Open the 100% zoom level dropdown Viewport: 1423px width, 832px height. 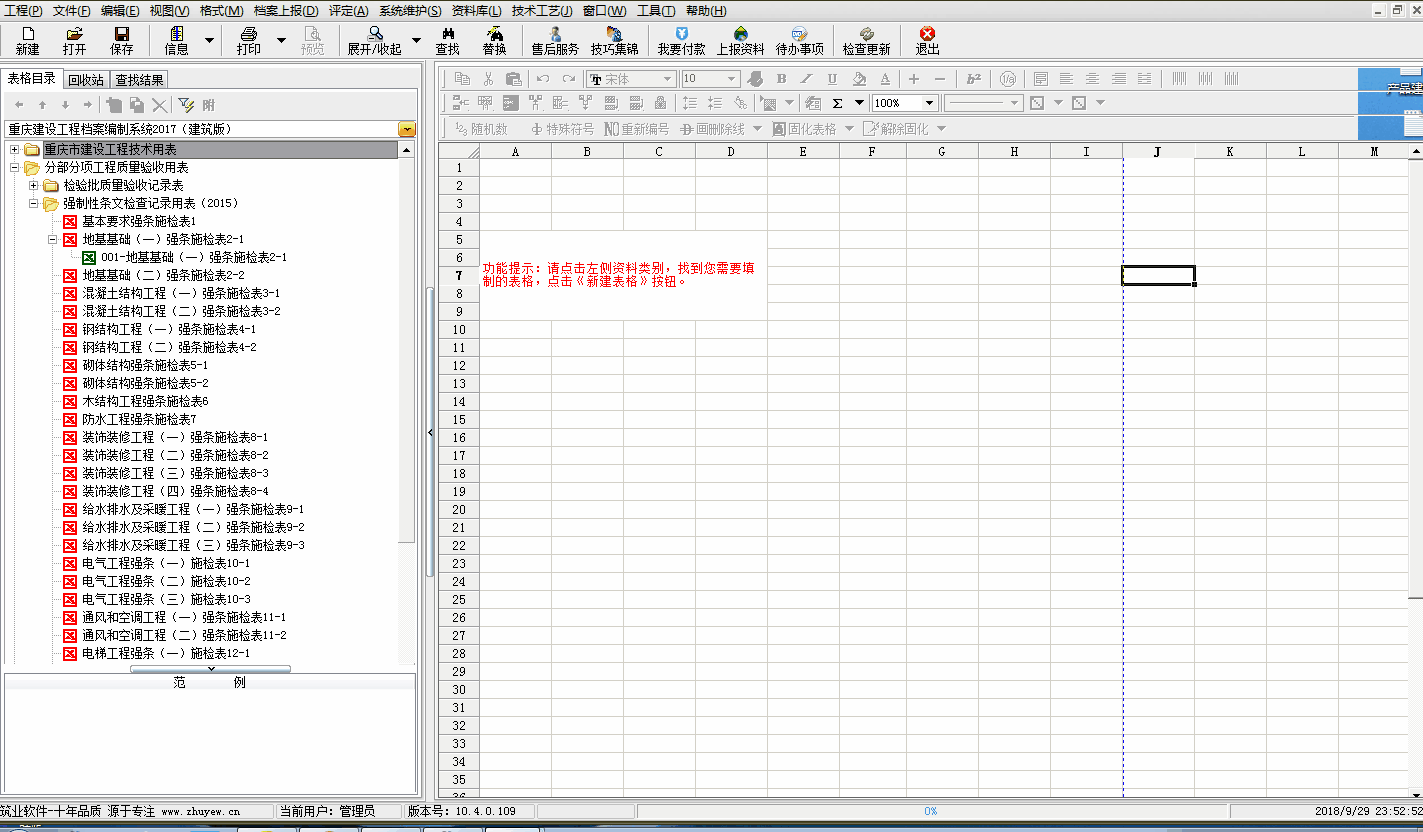tap(929, 103)
